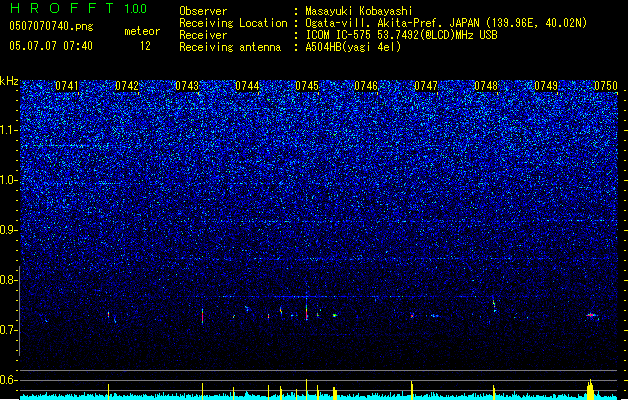Click the bright cross-shaped echo before 0750

[590, 315]
